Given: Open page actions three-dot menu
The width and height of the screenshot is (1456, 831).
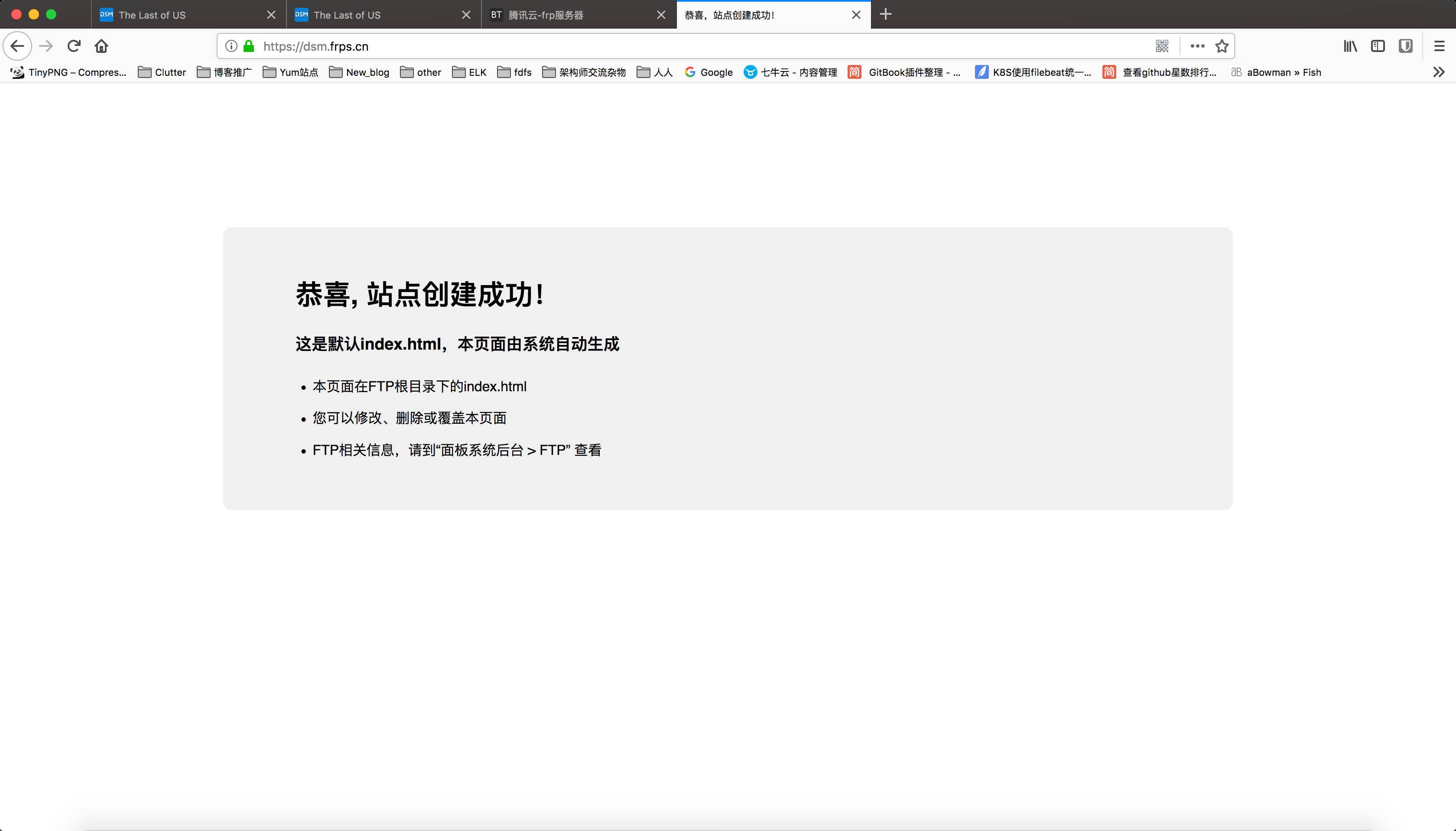Looking at the screenshot, I should point(1197,46).
